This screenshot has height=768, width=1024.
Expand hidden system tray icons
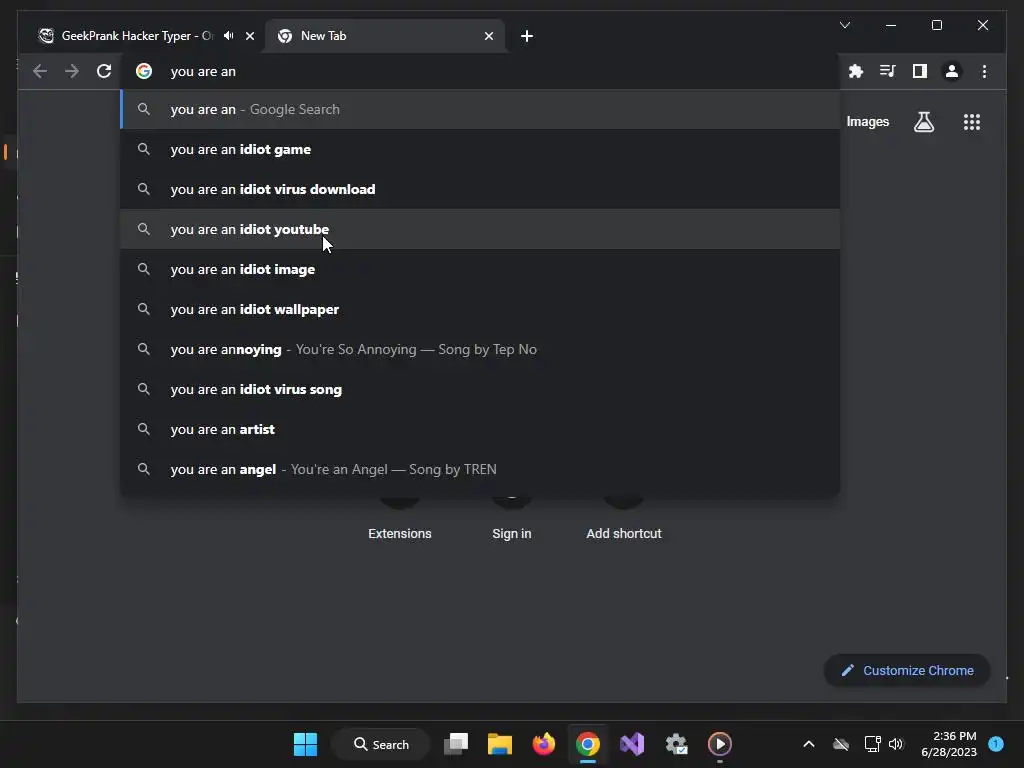click(x=808, y=744)
